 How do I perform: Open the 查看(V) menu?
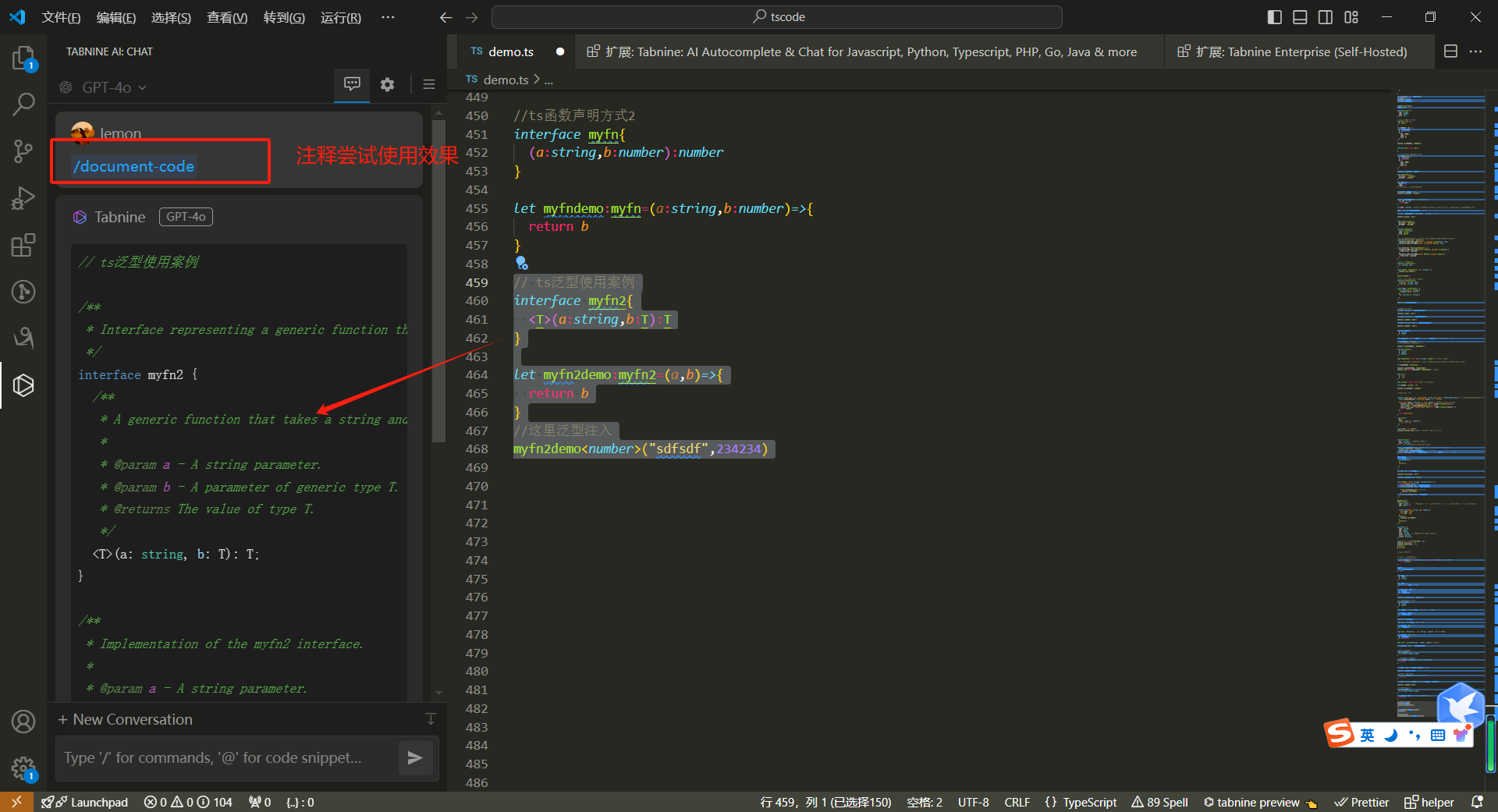click(x=227, y=17)
